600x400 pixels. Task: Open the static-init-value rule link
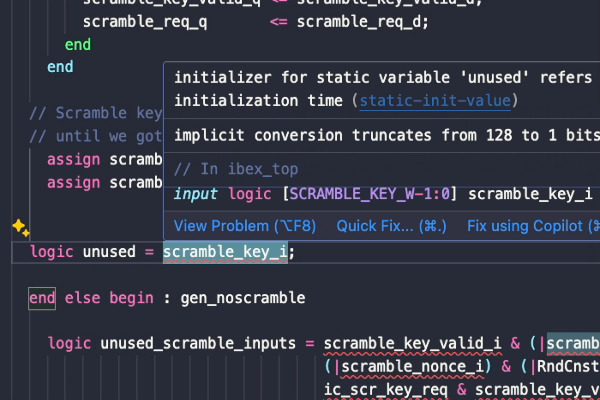tap(435, 101)
